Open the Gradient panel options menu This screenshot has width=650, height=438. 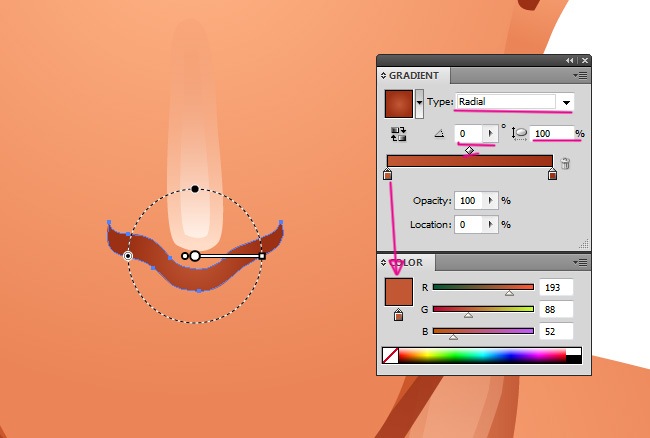[x=580, y=75]
